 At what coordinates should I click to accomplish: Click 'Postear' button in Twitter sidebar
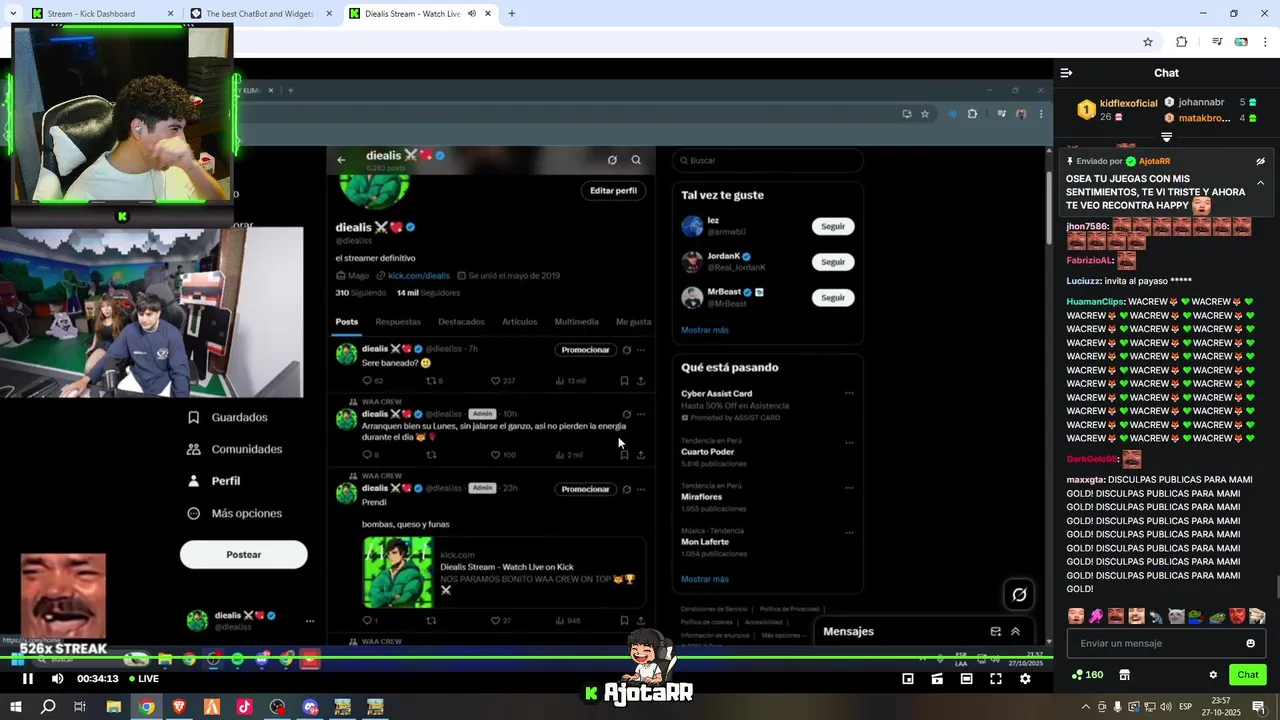coord(243,555)
